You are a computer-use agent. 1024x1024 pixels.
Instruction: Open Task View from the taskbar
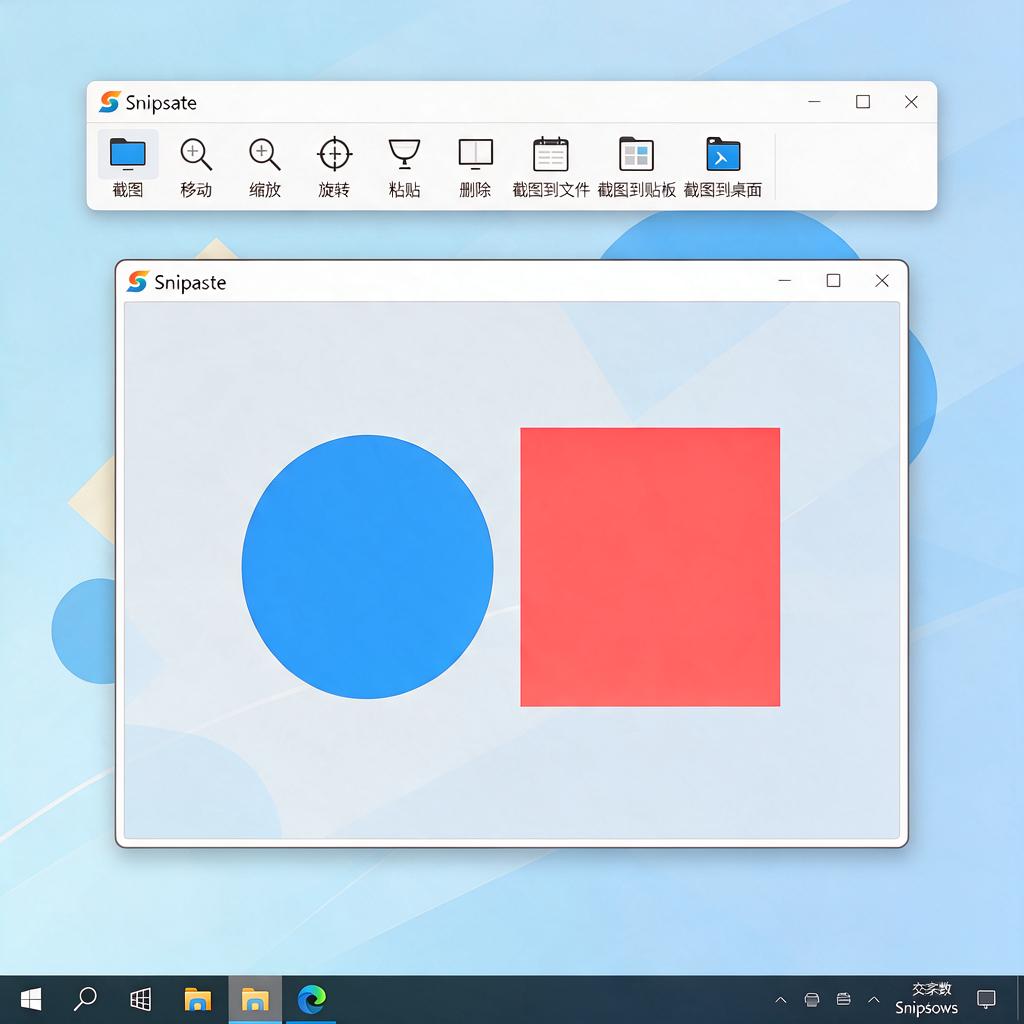[x=140, y=999]
